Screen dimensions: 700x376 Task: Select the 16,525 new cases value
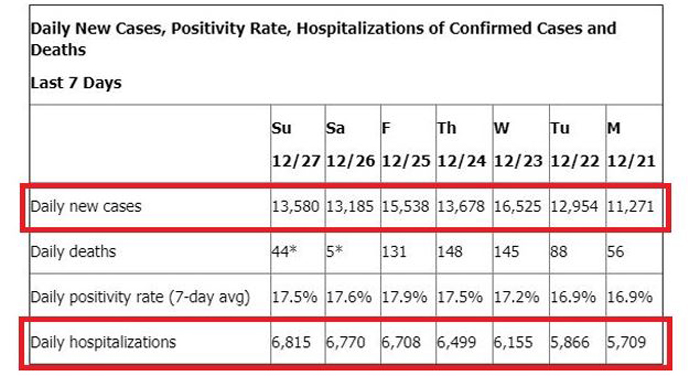tap(517, 207)
